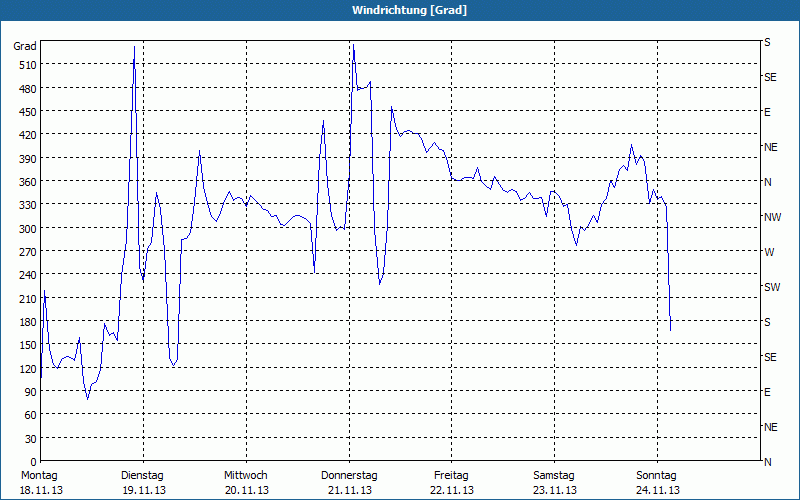Click the 'Mittwoch' day label
Screen dimensions: 800x500
245,476
